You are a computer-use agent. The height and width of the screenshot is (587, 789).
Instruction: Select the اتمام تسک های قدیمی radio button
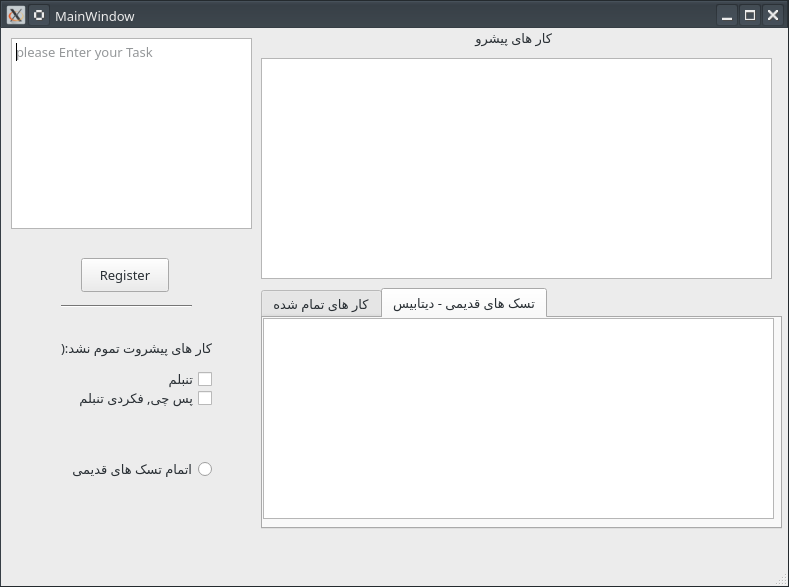205,469
